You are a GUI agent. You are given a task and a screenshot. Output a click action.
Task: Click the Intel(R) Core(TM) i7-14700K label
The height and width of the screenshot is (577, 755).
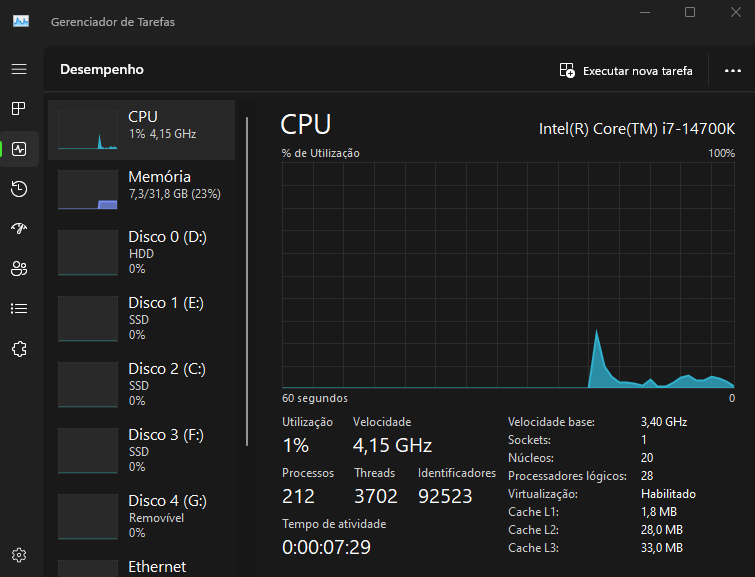pyautogui.click(x=637, y=129)
